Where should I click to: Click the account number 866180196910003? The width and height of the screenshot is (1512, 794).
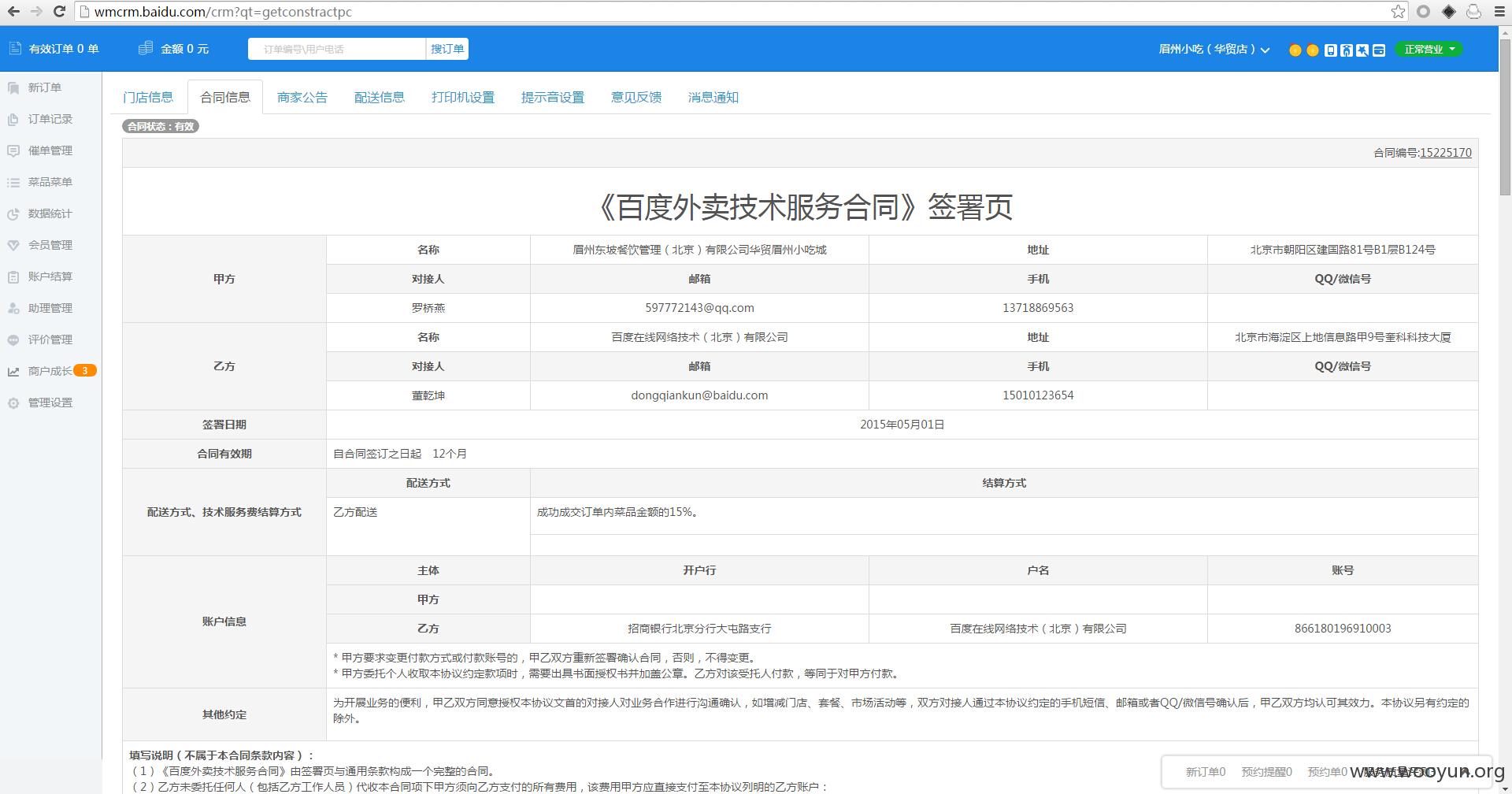click(x=1343, y=629)
